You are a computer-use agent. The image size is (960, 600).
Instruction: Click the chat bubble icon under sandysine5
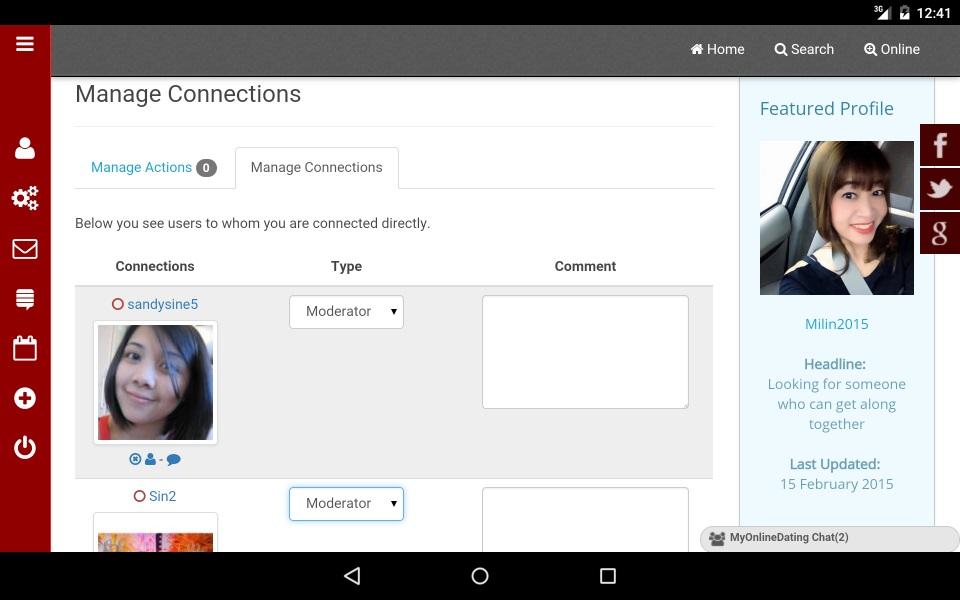pyautogui.click(x=173, y=459)
